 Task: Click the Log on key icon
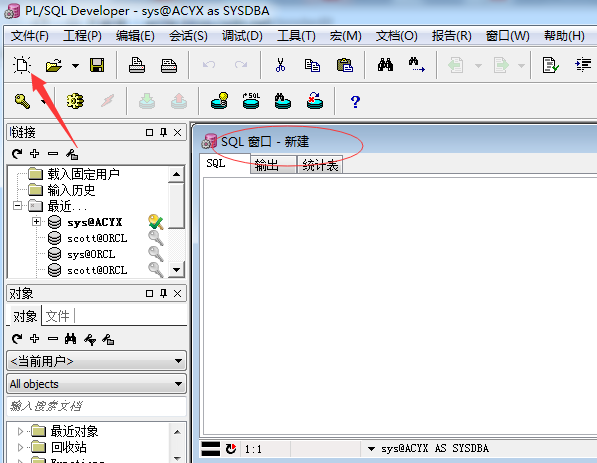pyautogui.click(x=22, y=101)
